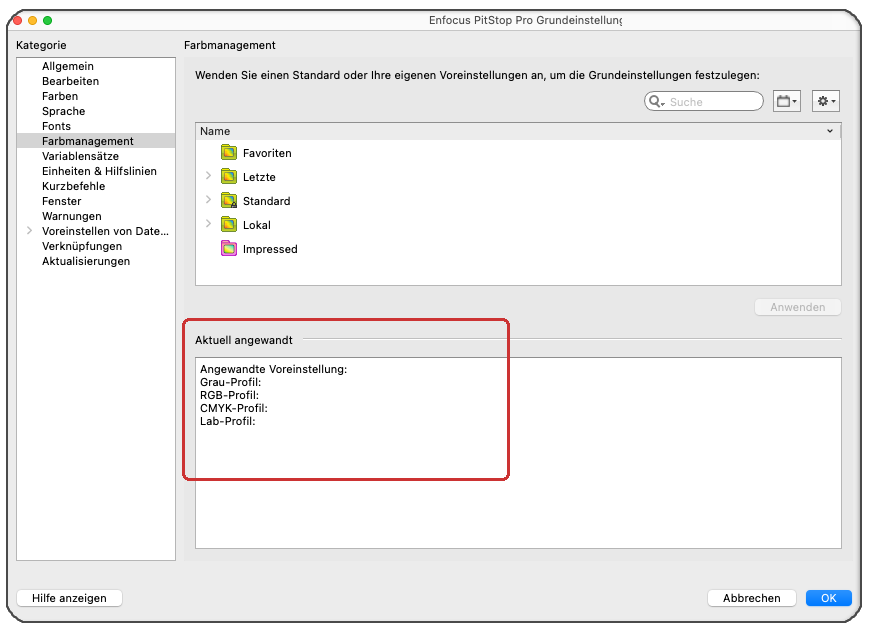Screen dimensions: 871x635
Task: Click the Favoriten folder icon
Action: tap(229, 153)
